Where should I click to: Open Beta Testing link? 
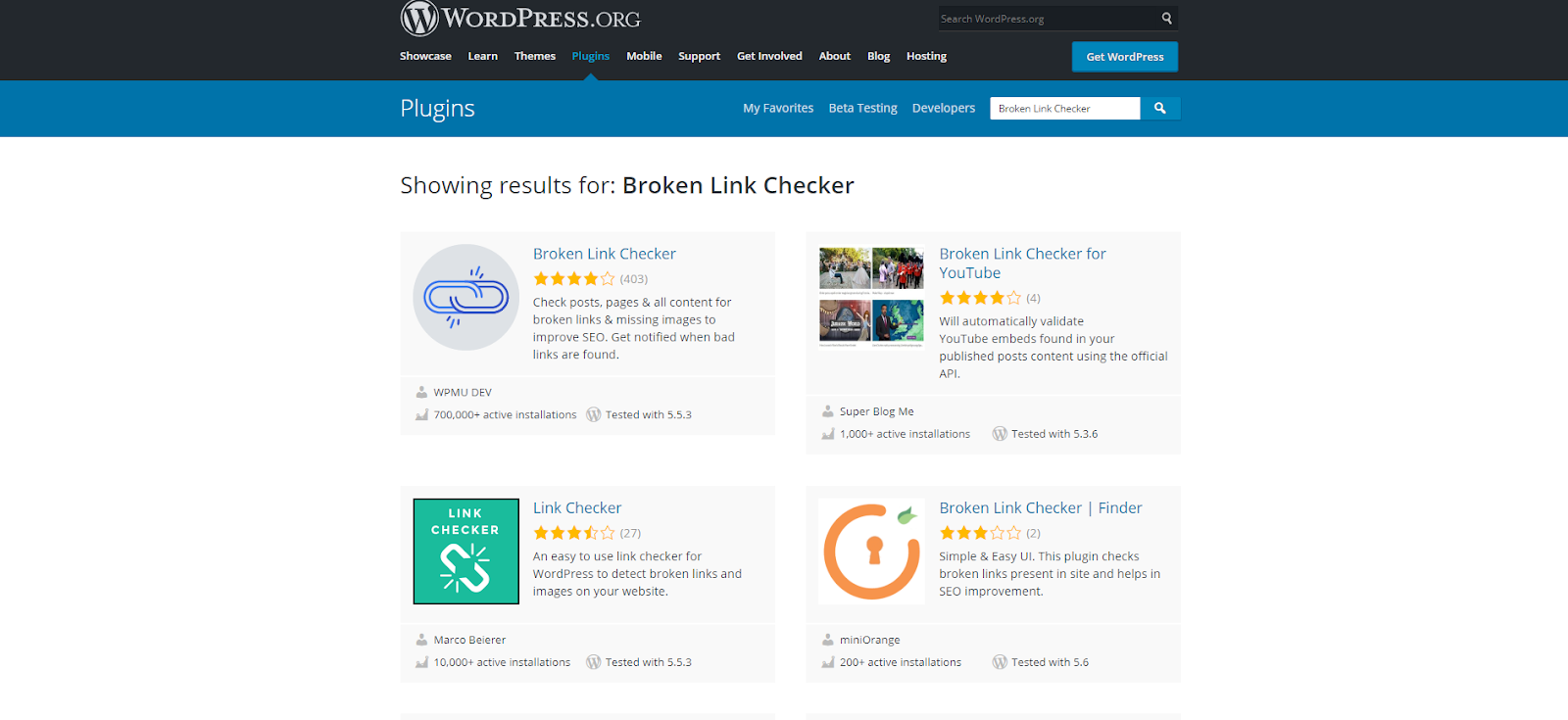(863, 109)
